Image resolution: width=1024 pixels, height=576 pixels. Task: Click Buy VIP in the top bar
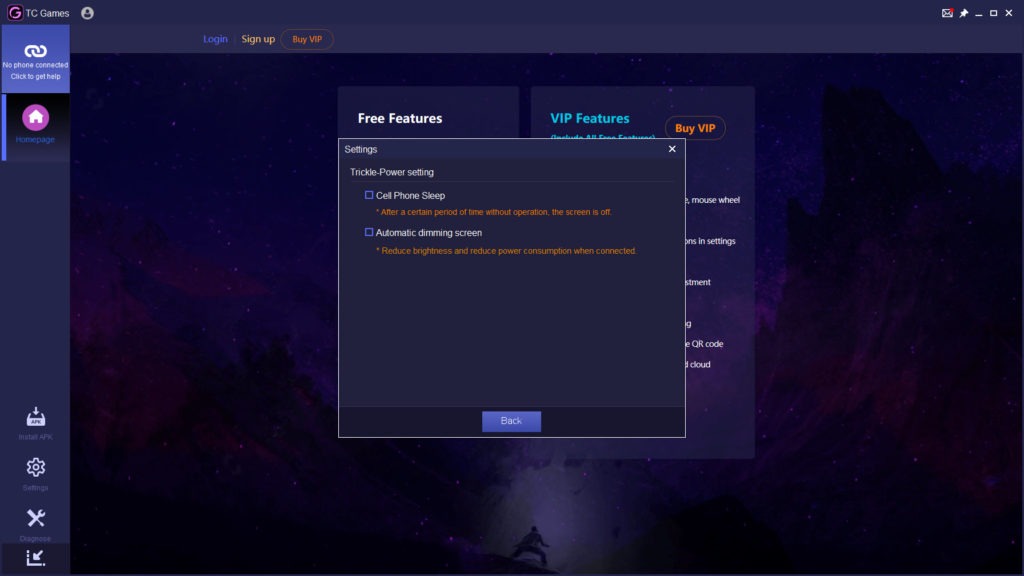coord(307,39)
